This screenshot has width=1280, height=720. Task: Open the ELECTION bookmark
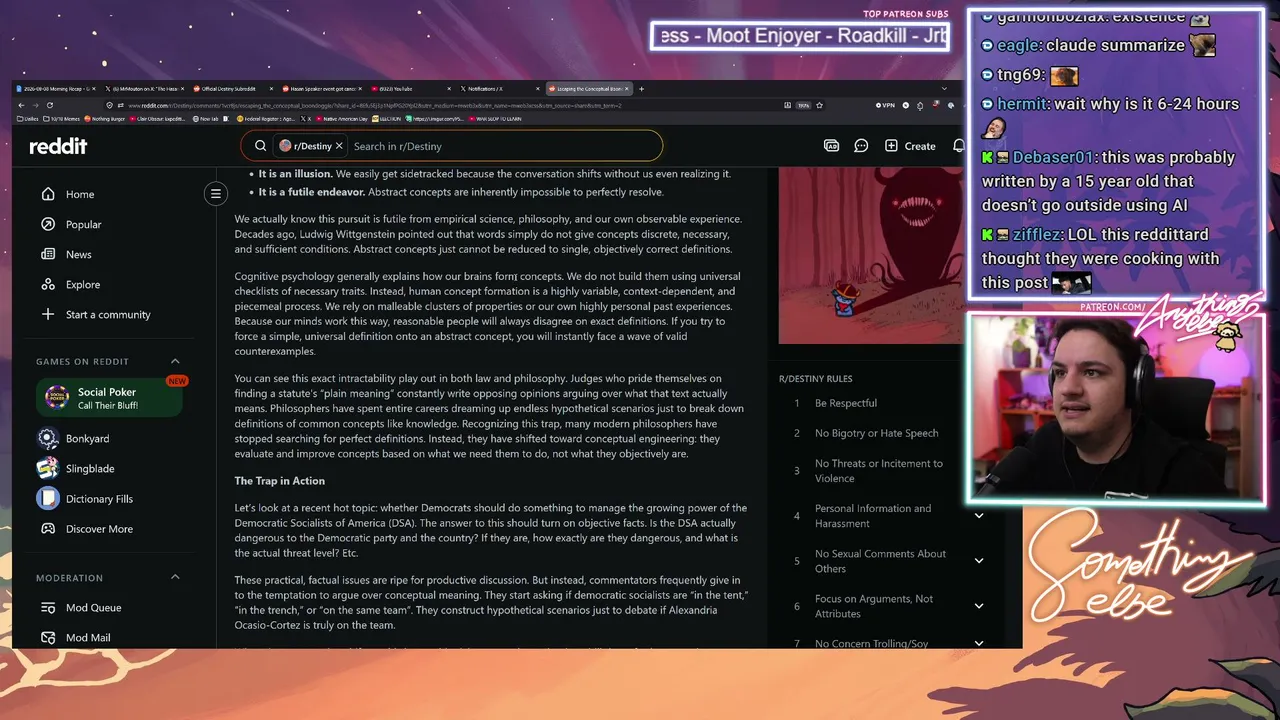[389, 118]
